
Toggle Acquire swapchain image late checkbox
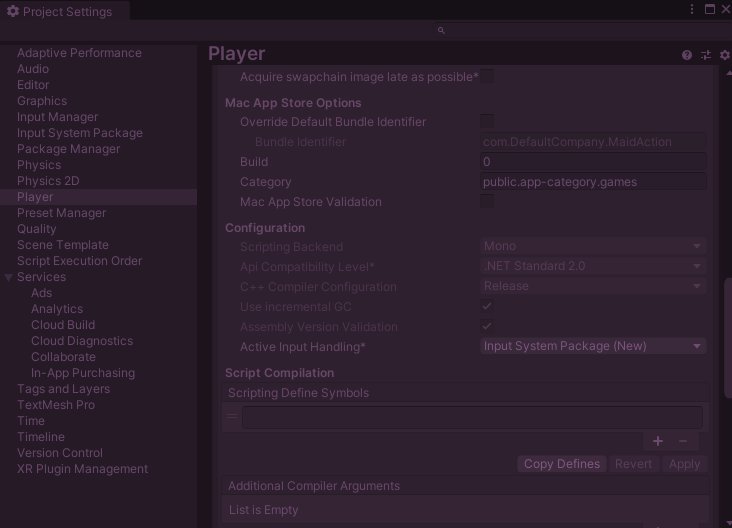click(487, 77)
